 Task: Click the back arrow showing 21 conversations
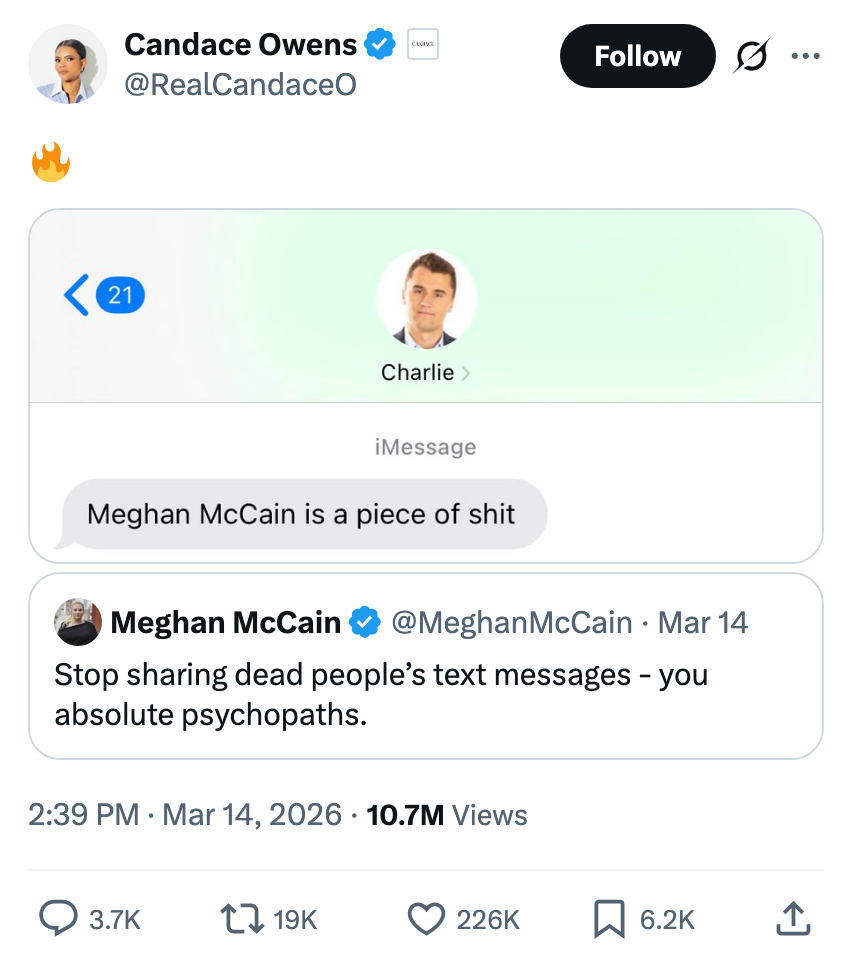point(103,294)
